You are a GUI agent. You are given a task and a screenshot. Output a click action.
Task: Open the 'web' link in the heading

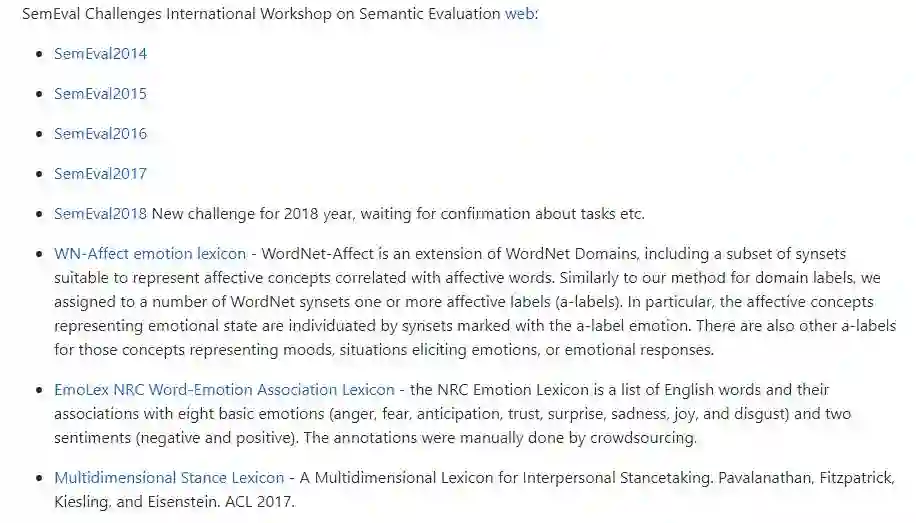tap(520, 14)
